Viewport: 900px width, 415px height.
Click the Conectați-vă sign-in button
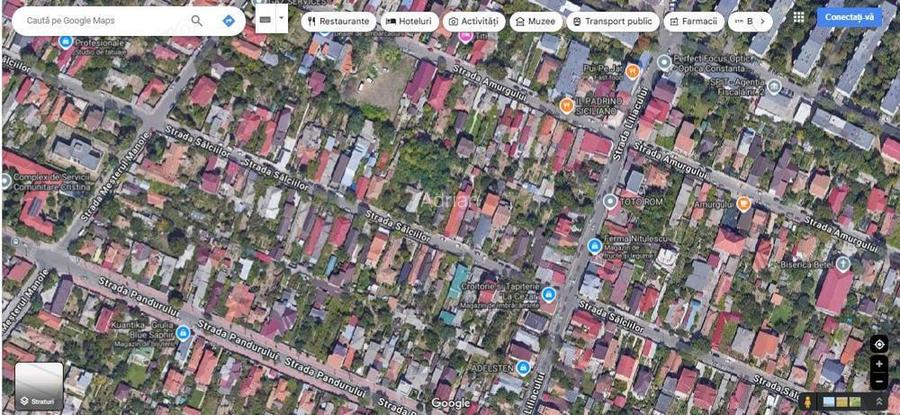[x=849, y=17]
